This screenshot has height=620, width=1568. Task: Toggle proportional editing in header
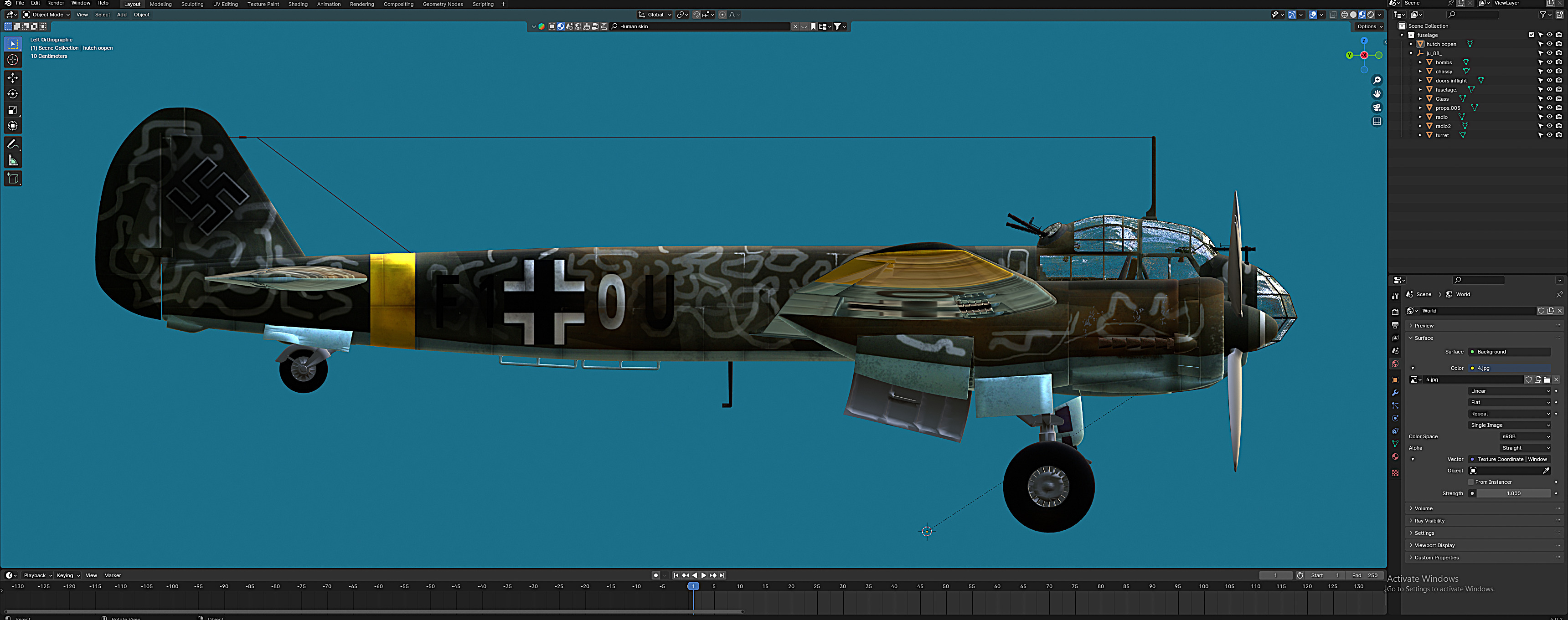722,15
